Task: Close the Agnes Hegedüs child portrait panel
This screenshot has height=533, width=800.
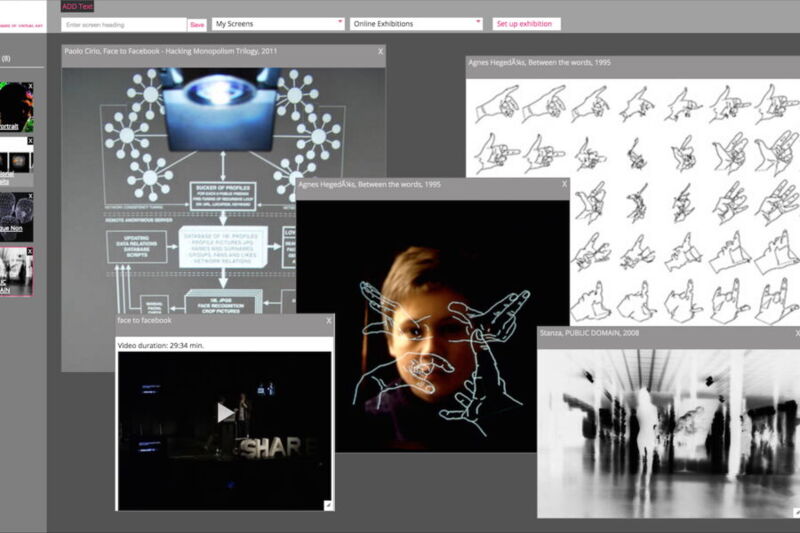Action: 564,184
